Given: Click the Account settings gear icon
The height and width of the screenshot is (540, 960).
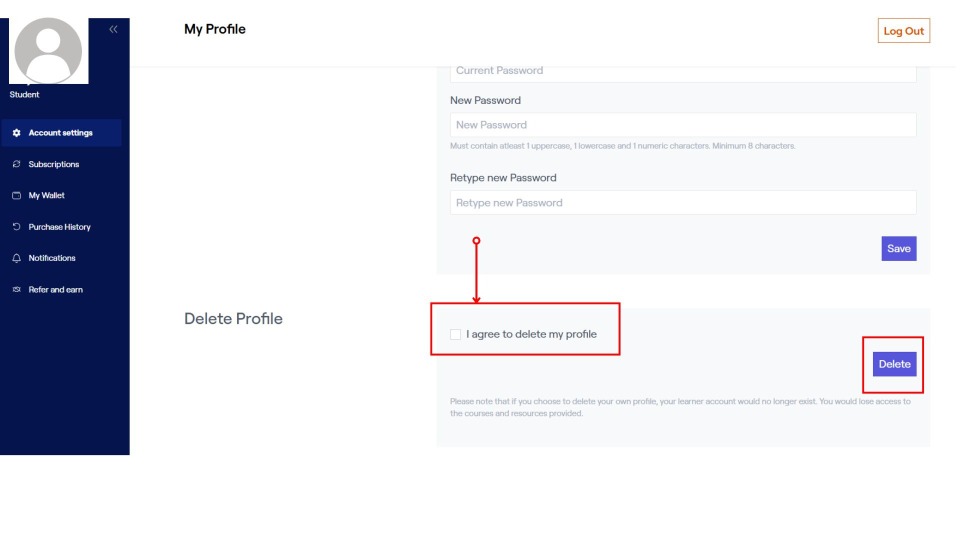Looking at the screenshot, I should coord(16,133).
